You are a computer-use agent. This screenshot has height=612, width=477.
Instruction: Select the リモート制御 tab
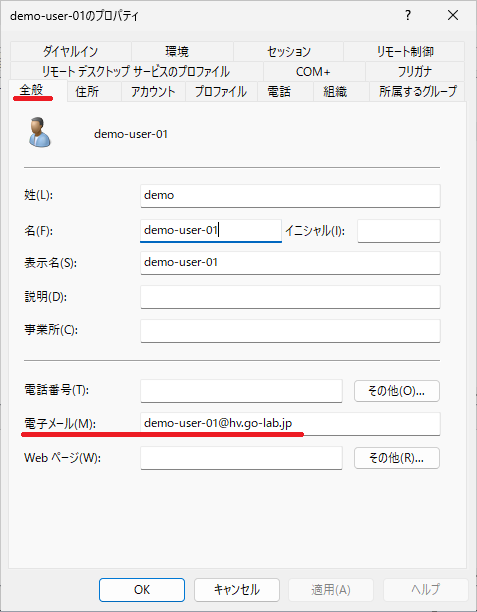pos(404,52)
